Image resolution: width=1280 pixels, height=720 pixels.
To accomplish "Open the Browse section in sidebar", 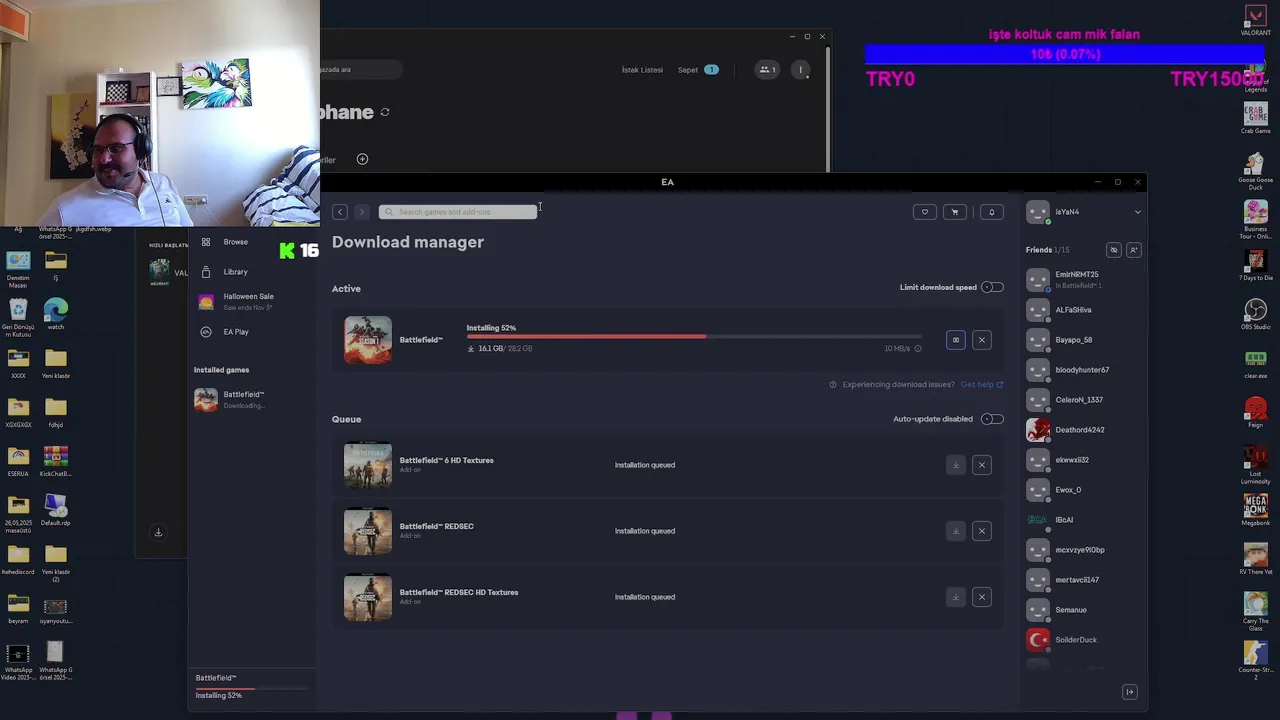I will coord(236,242).
